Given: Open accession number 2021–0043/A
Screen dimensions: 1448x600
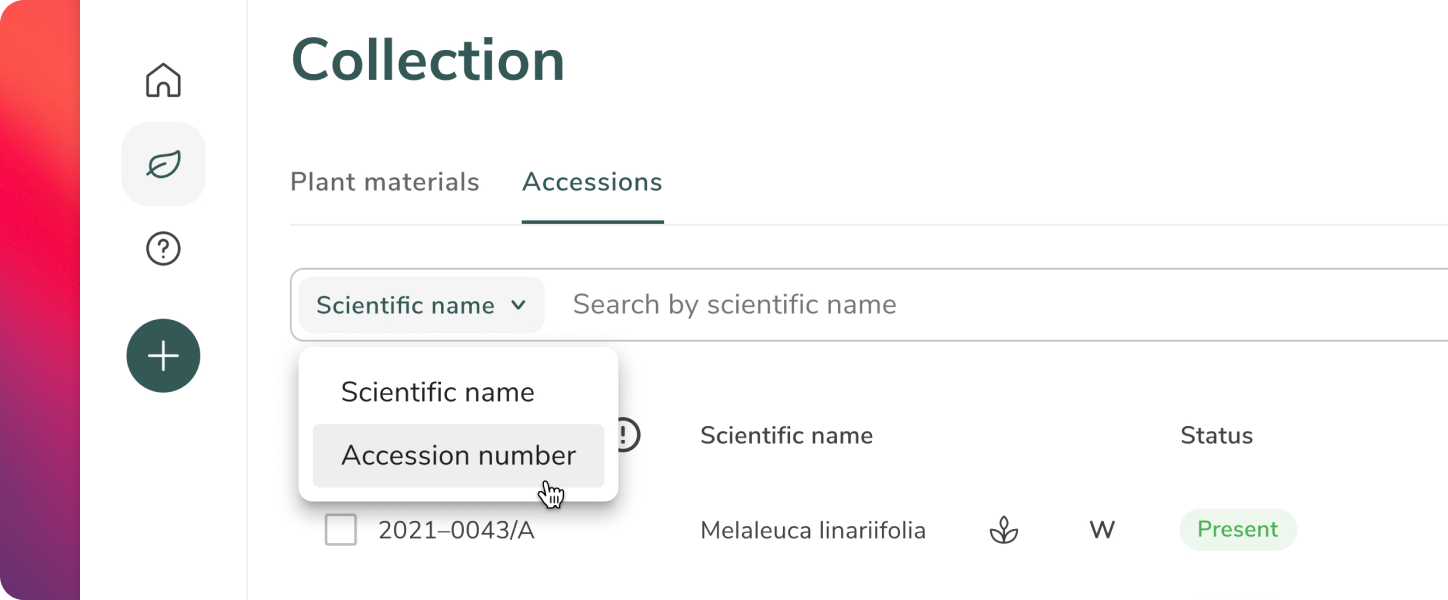Looking at the screenshot, I should click(456, 530).
